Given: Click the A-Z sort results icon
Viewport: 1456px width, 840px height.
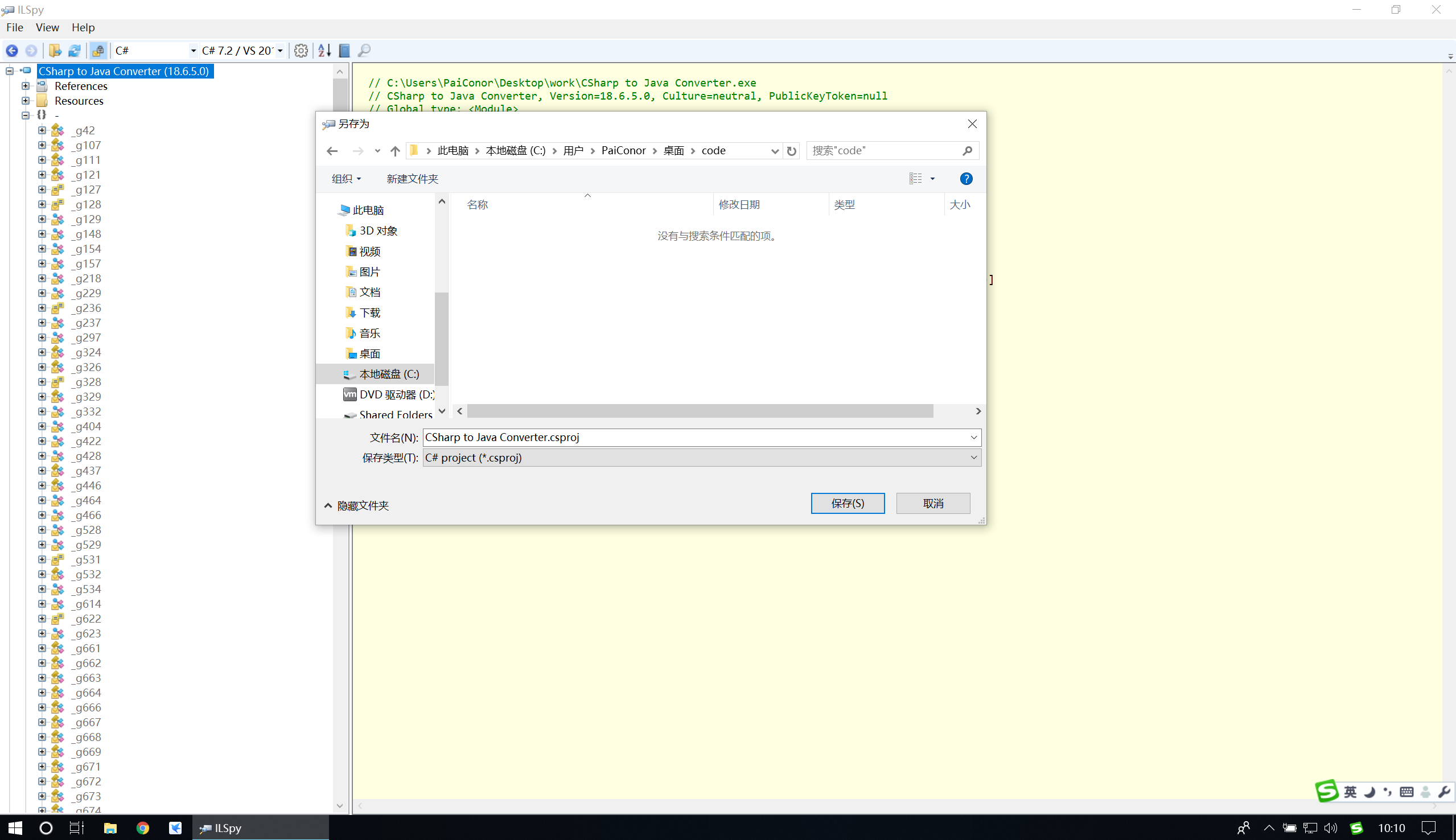Looking at the screenshot, I should (x=325, y=51).
